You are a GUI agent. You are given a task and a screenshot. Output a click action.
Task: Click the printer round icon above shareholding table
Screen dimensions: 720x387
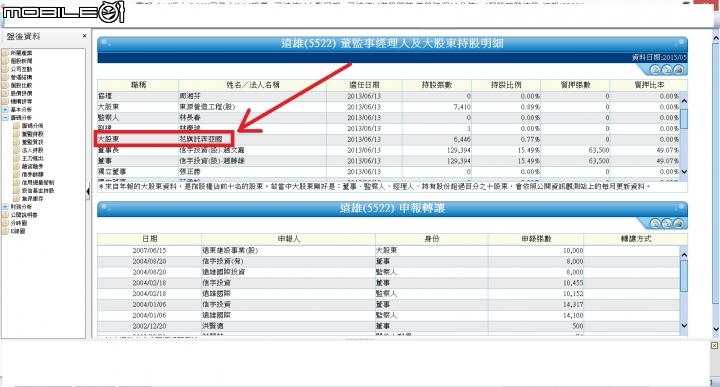pos(678,70)
